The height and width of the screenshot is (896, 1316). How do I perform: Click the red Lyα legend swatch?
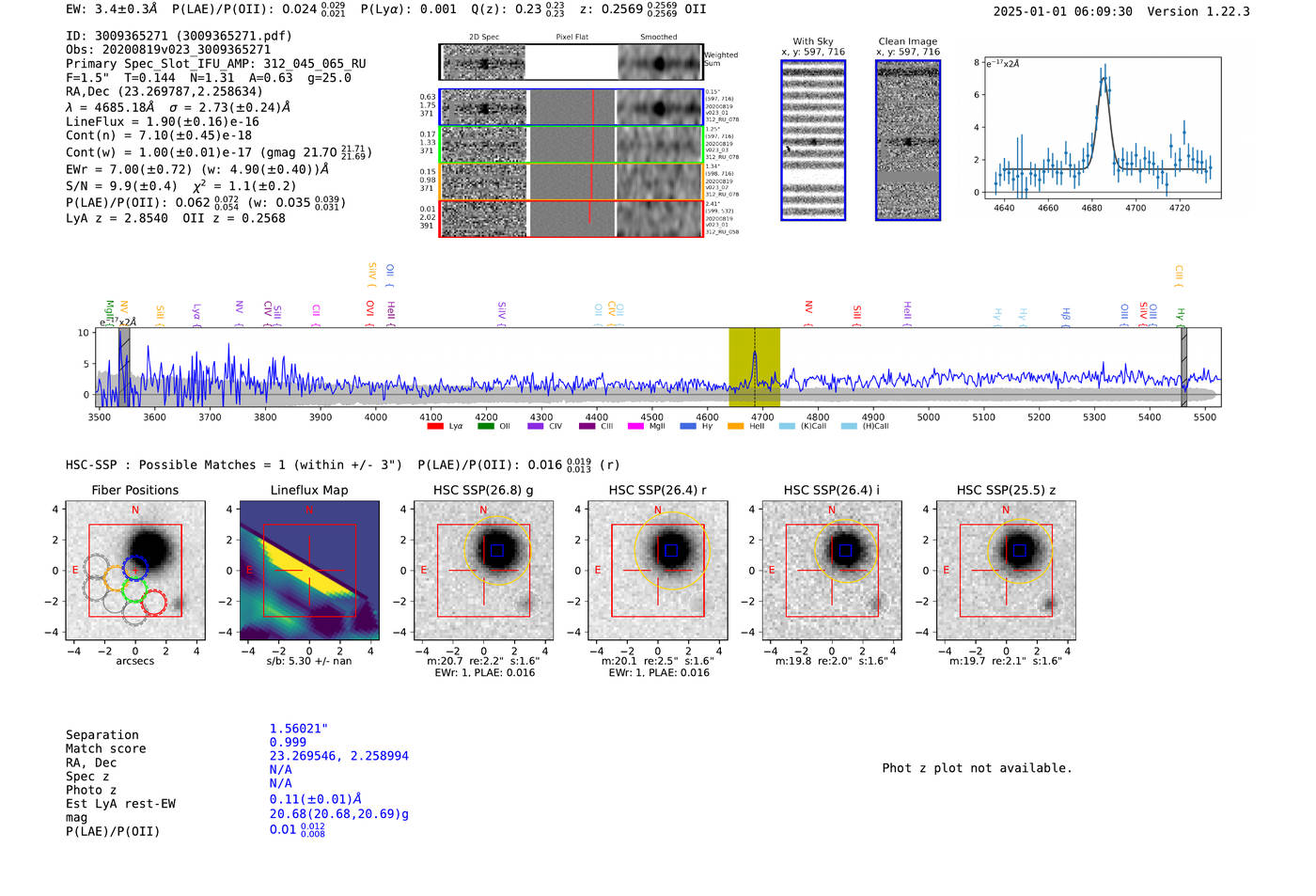coord(435,427)
